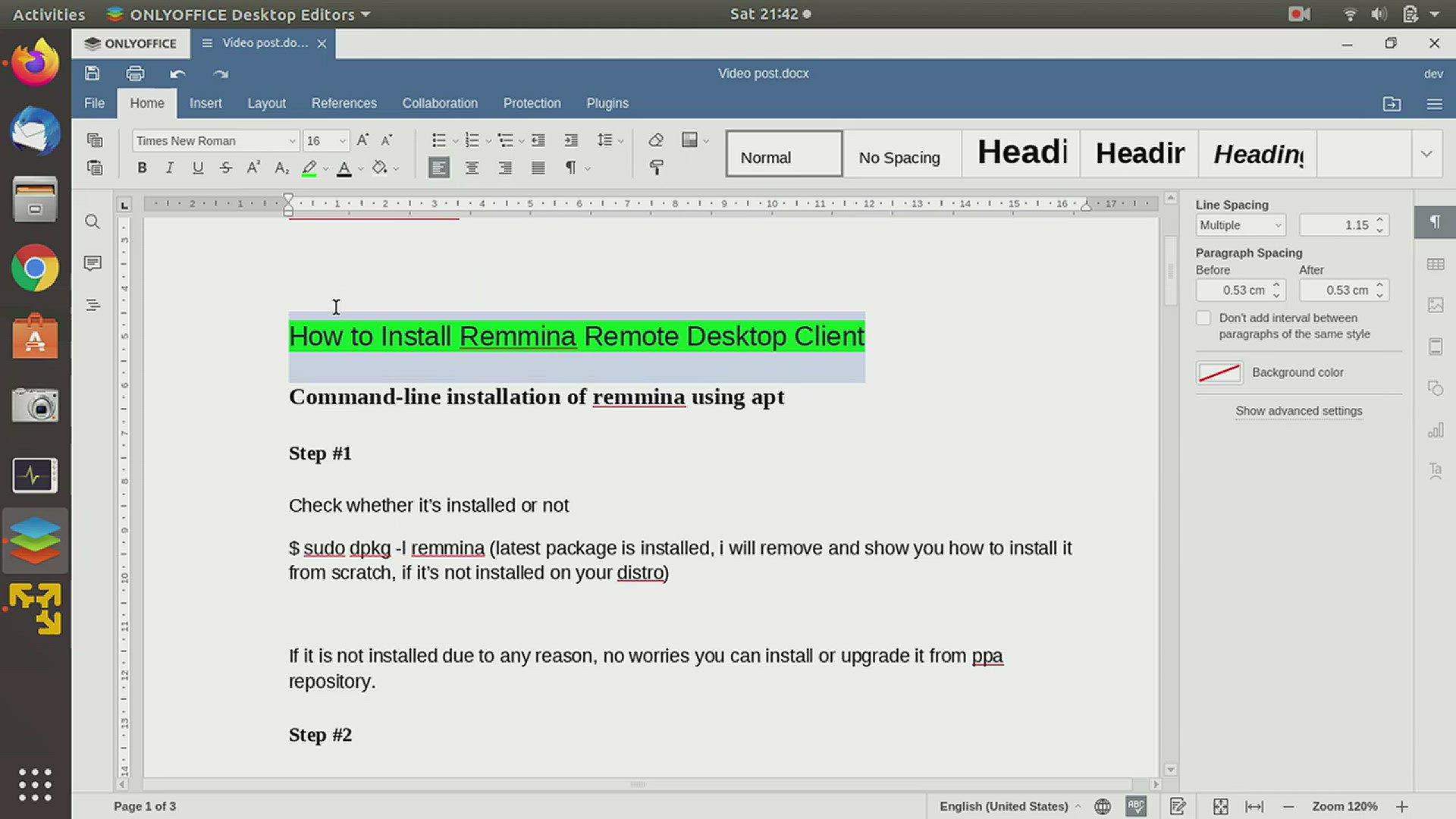The width and height of the screenshot is (1456, 819).
Task: Apply subscript formatting
Action: (281, 168)
